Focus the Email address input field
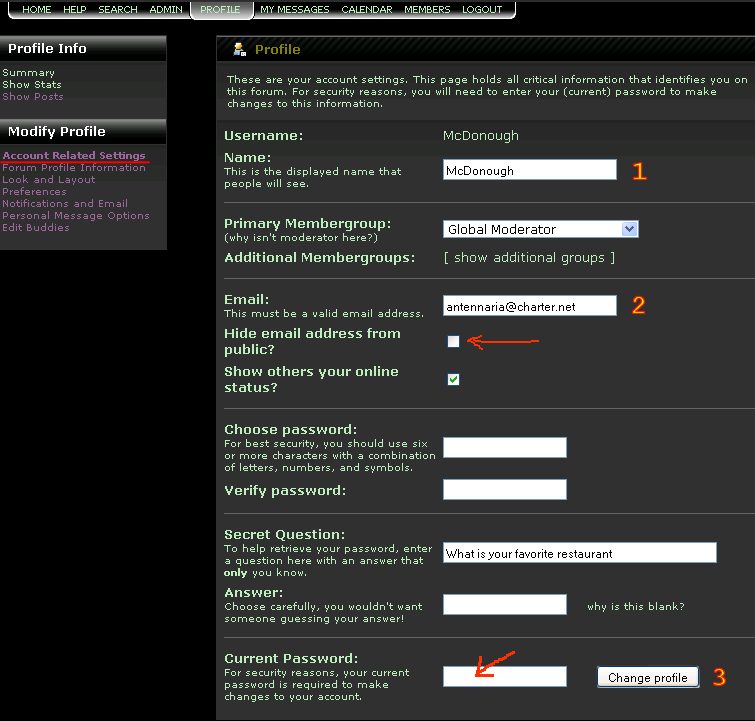 tap(529, 306)
